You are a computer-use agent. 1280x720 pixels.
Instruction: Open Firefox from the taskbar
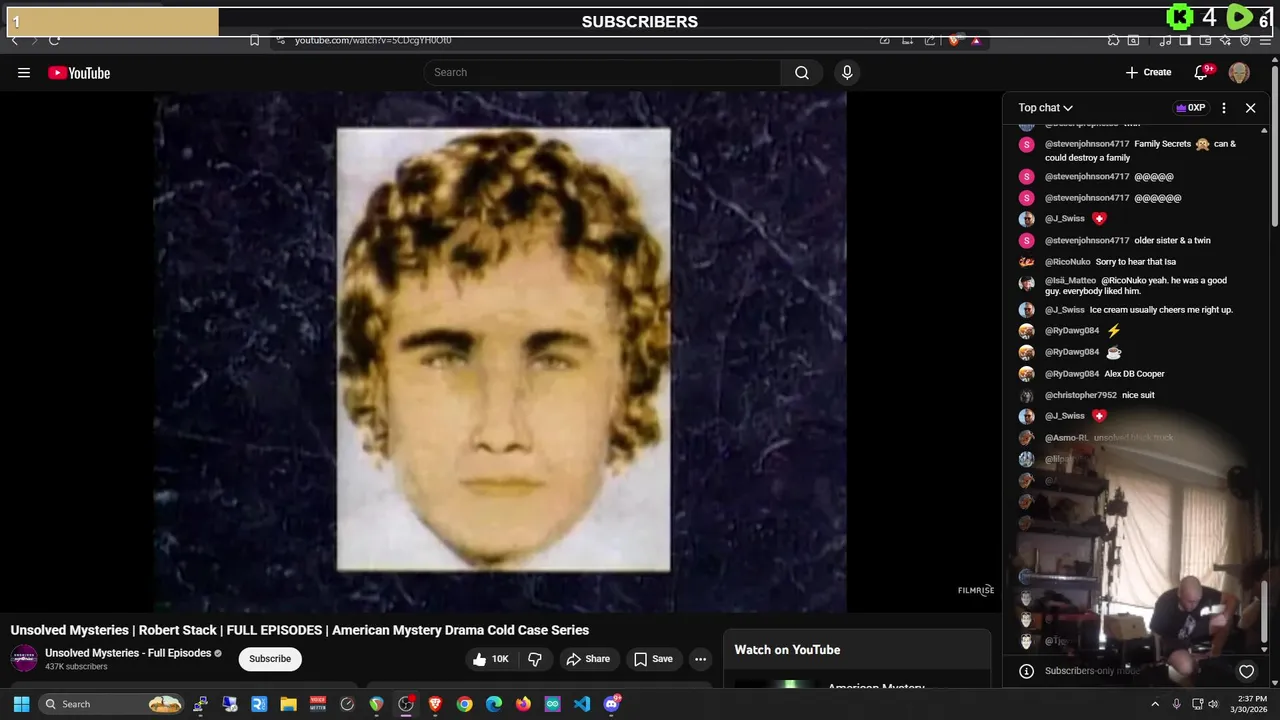[523, 704]
